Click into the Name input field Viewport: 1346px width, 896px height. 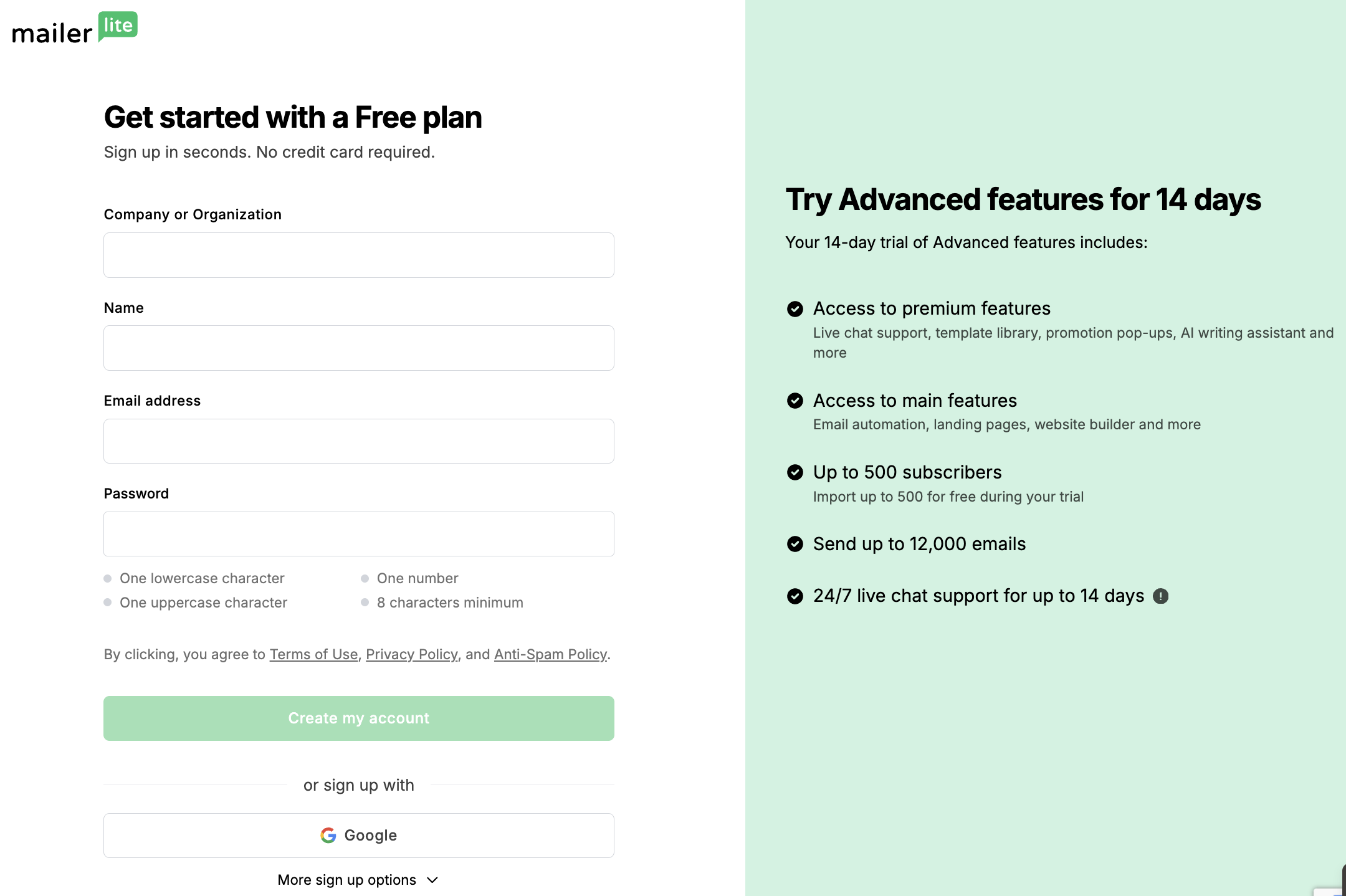pos(358,348)
